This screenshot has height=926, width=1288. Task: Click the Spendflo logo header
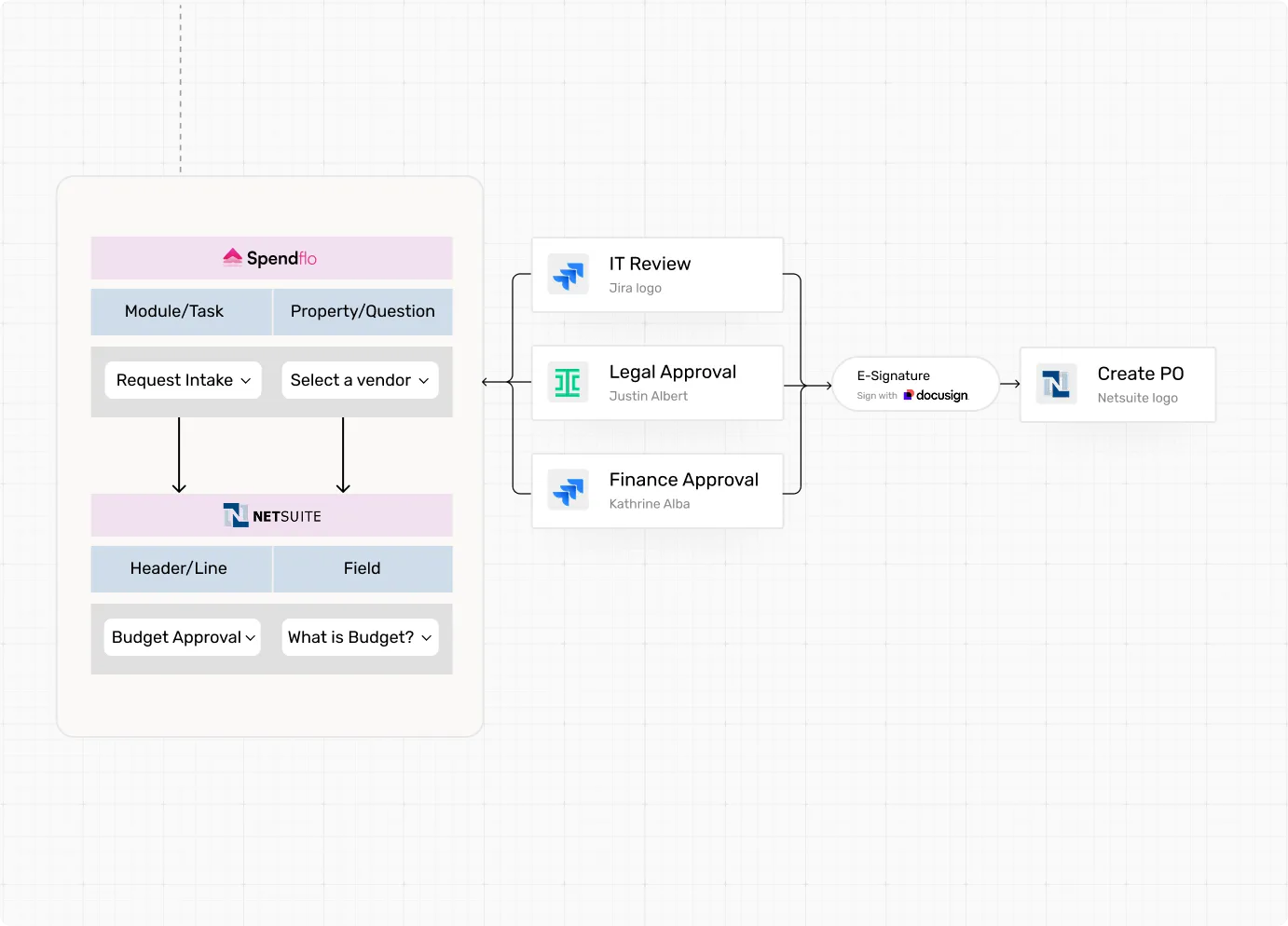point(271,258)
